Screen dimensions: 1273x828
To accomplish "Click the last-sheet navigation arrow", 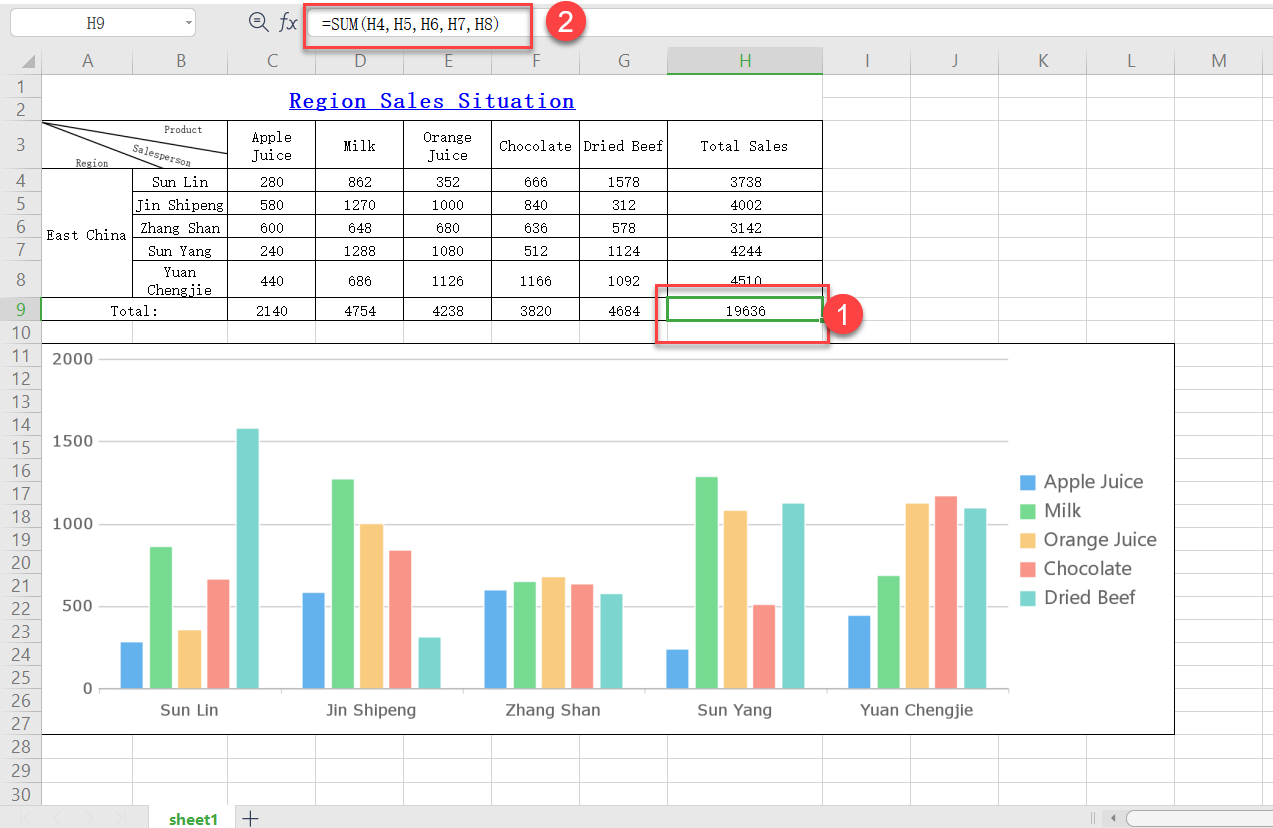I will pos(119,817).
